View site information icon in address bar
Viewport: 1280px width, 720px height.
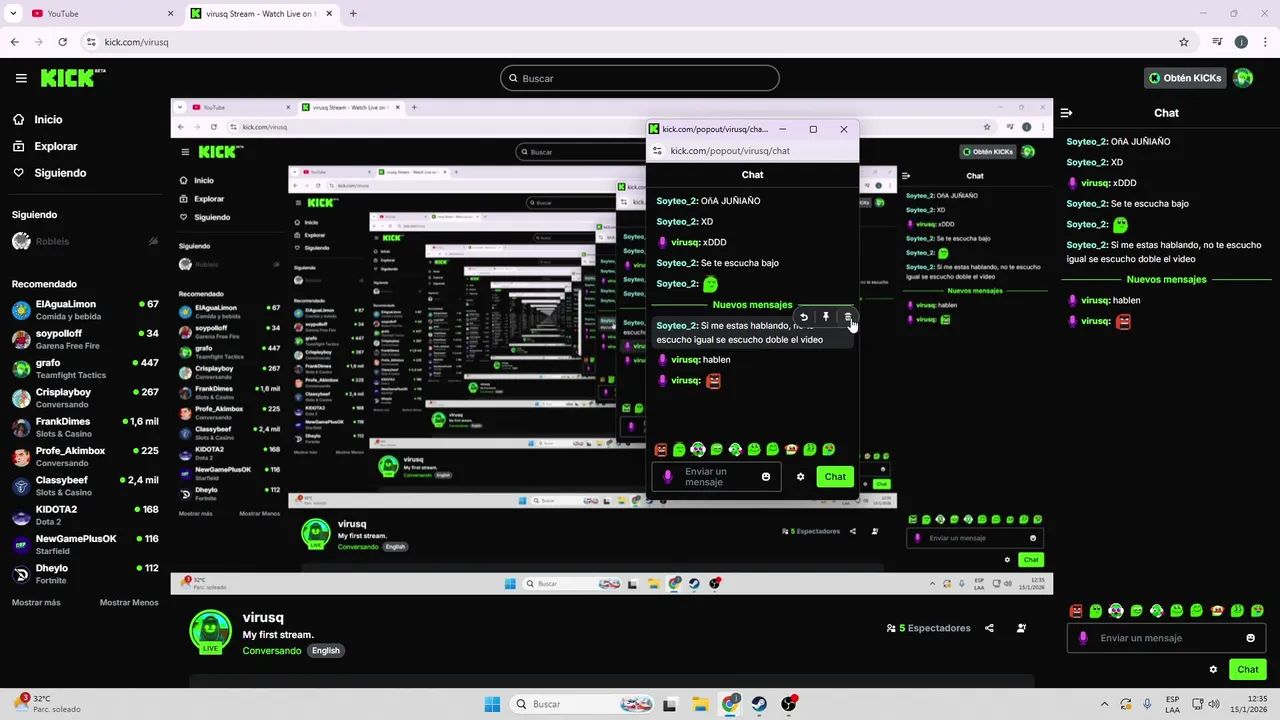[x=91, y=42]
